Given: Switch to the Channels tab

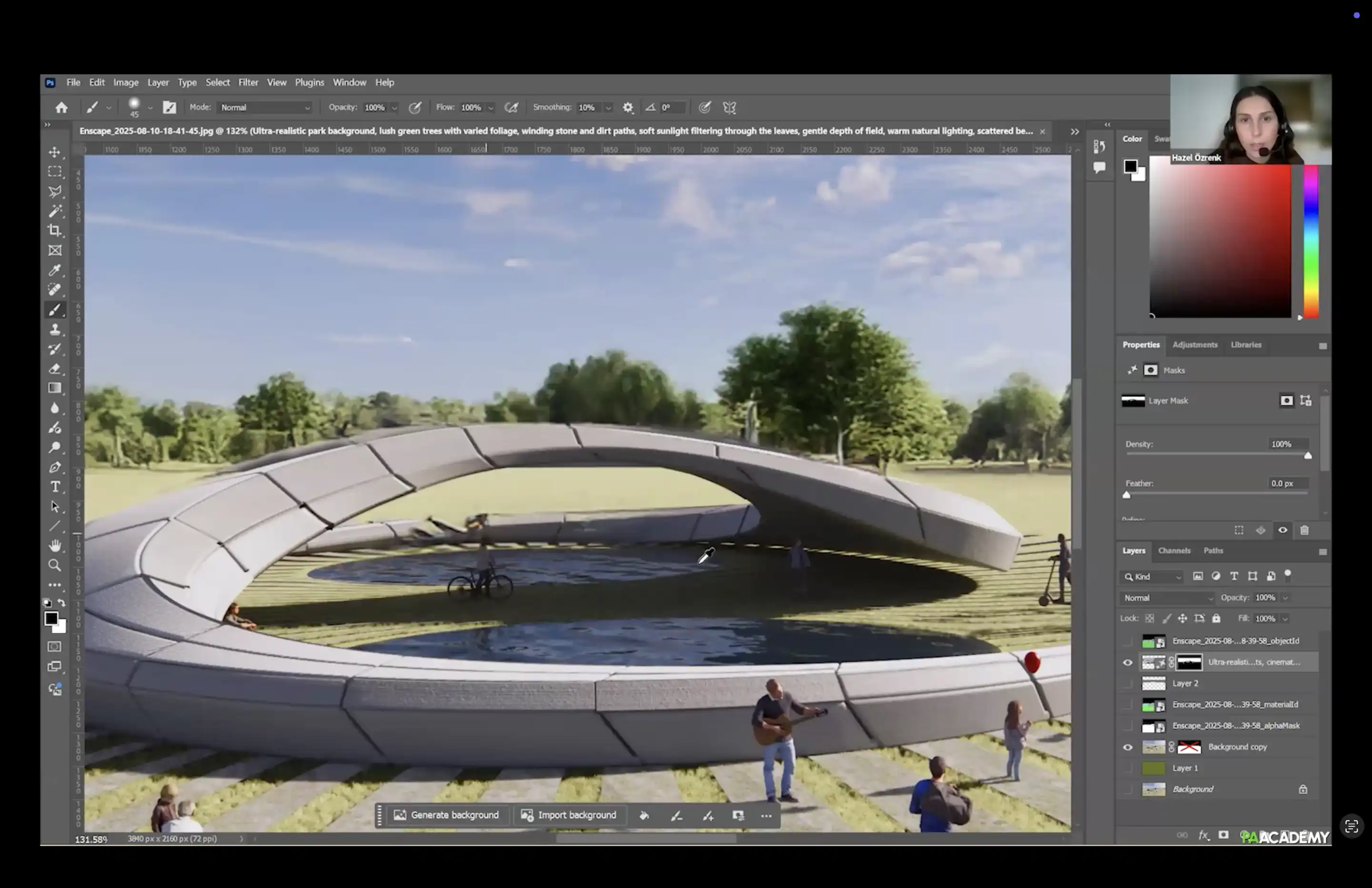Looking at the screenshot, I should click(x=1174, y=551).
